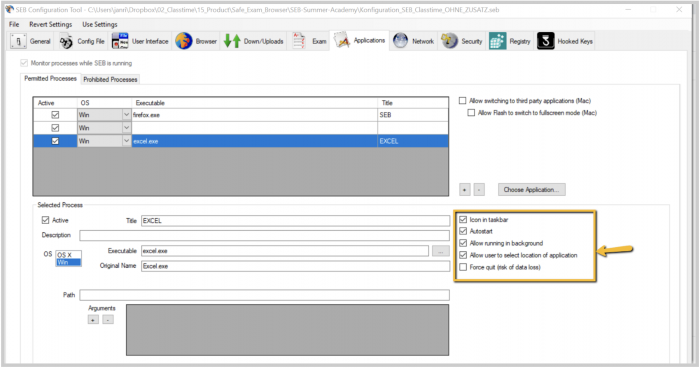Viewport: 700px width, 368px height.
Task: Click the Active column header
Action: (55, 103)
